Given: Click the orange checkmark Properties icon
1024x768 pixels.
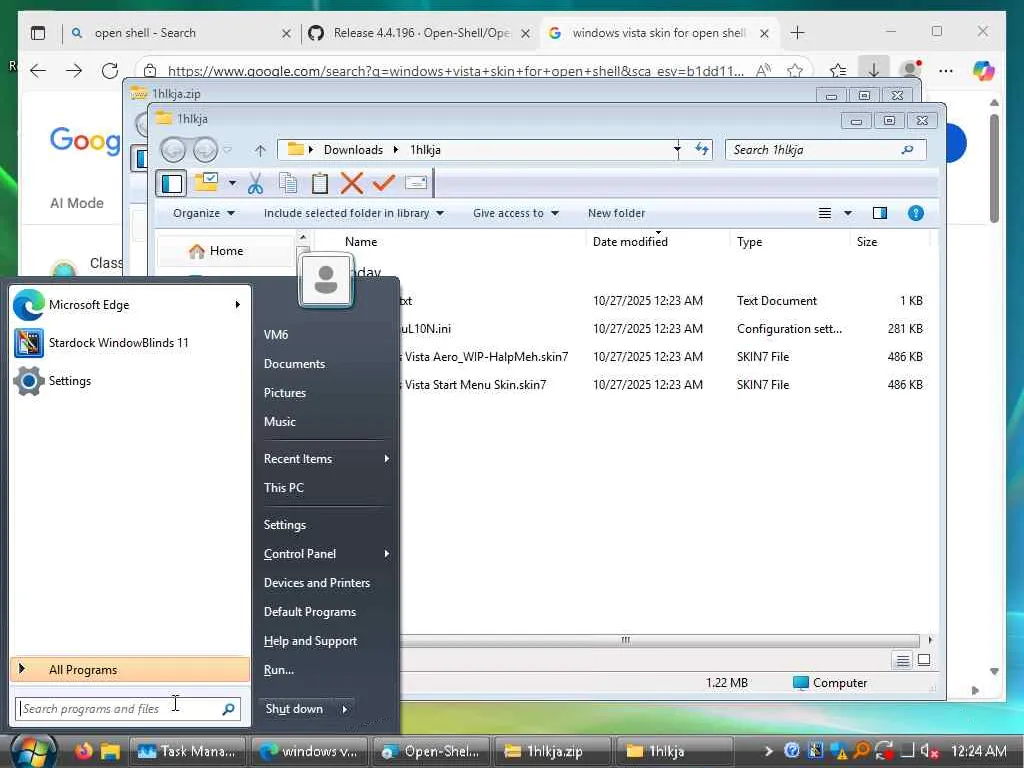Looking at the screenshot, I should pyautogui.click(x=384, y=183).
